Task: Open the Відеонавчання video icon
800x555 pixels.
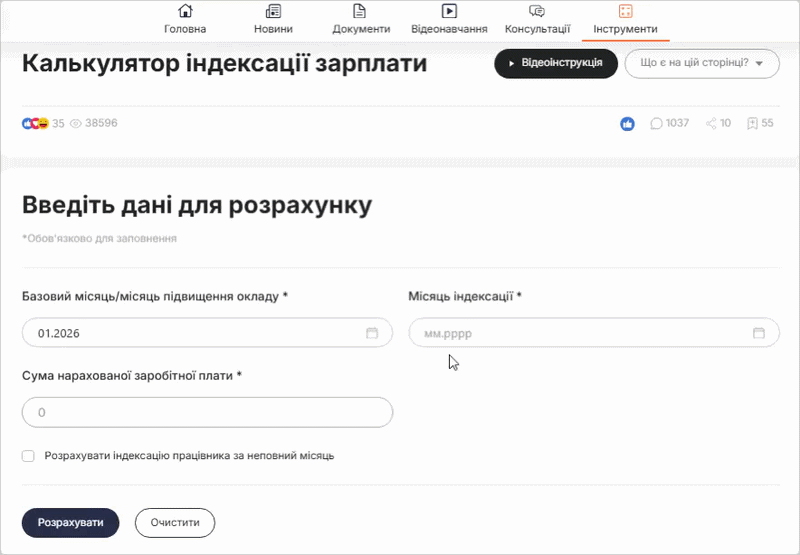Action: coord(449,12)
